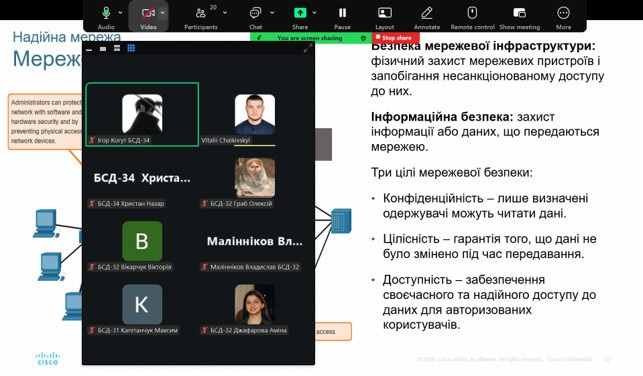Viewport: 643px width, 376px height.
Task: Expand the Video options arrow
Action: (x=162, y=13)
